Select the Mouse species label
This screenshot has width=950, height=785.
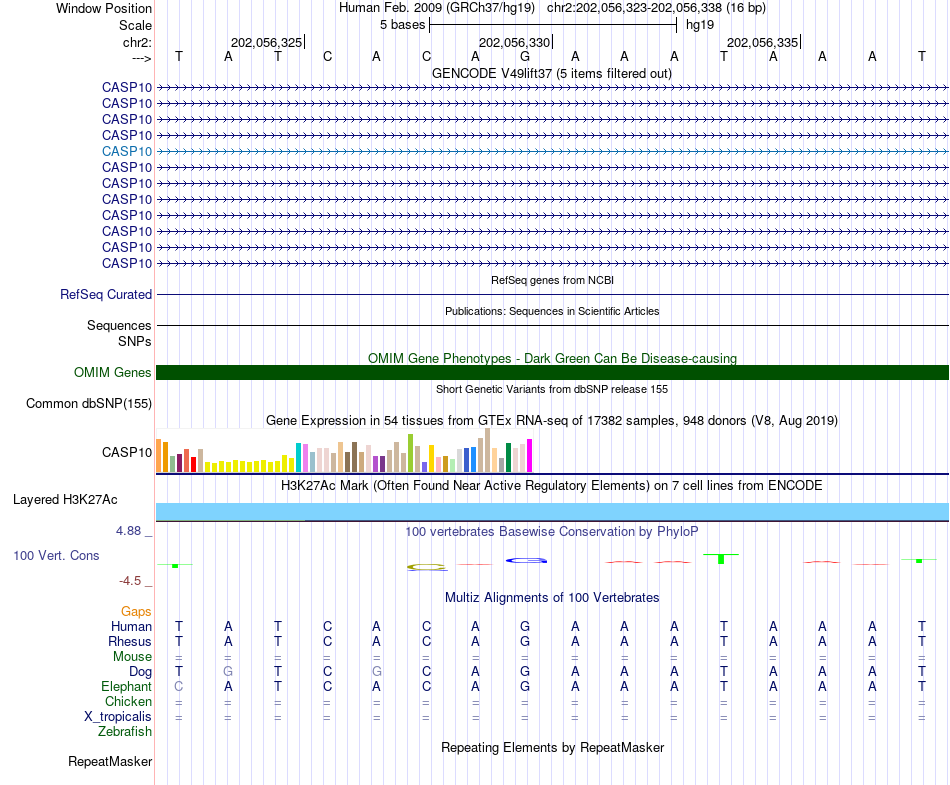132,657
